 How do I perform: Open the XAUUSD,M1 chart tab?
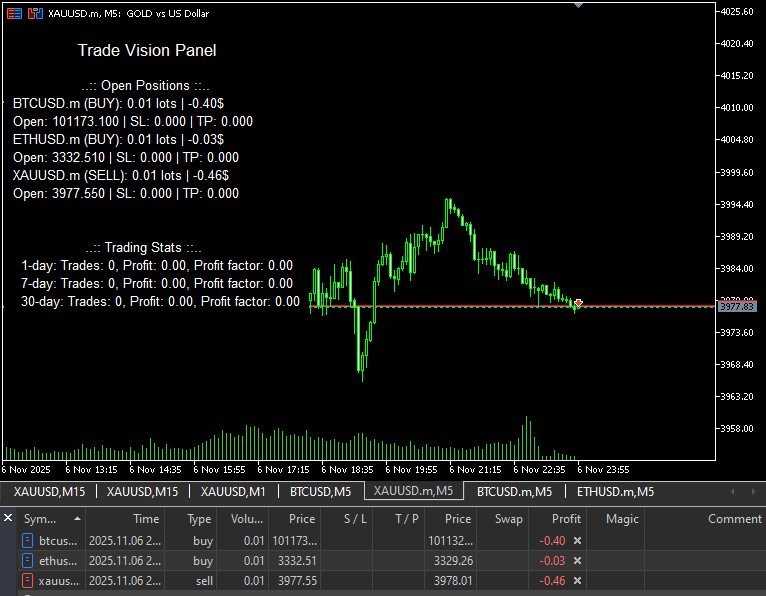[x=233, y=491]
